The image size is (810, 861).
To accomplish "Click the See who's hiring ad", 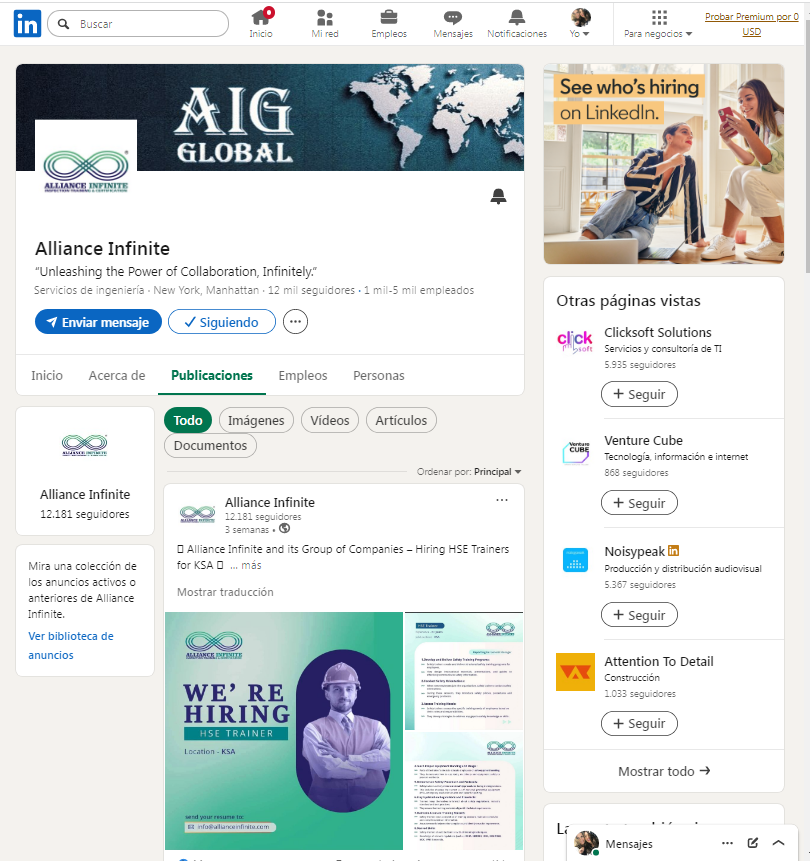I will point(664,164).
